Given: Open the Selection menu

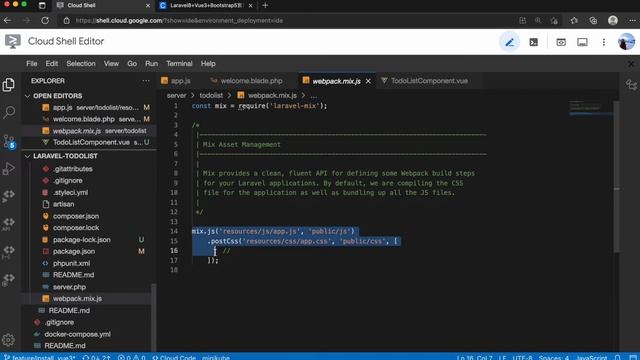Looking at the screenshot, I should pos(81,64).
